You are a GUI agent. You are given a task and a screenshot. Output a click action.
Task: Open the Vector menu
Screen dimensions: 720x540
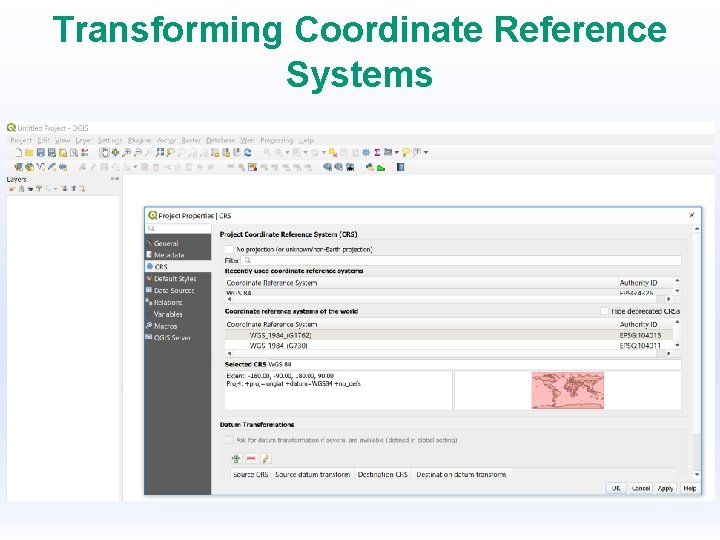coord(166,141)
